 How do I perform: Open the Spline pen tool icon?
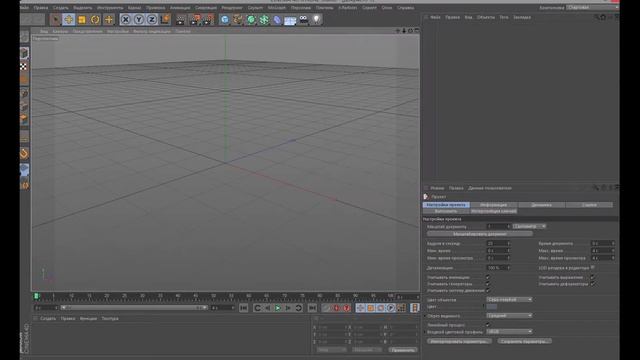(x=238, y=19)
